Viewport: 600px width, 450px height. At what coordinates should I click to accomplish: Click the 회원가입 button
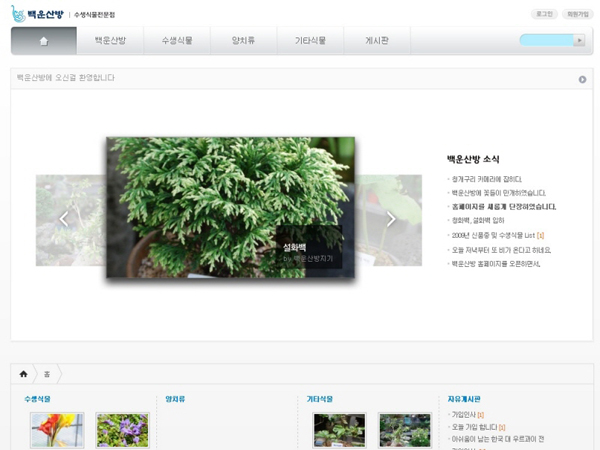click(x=577, y=14)
